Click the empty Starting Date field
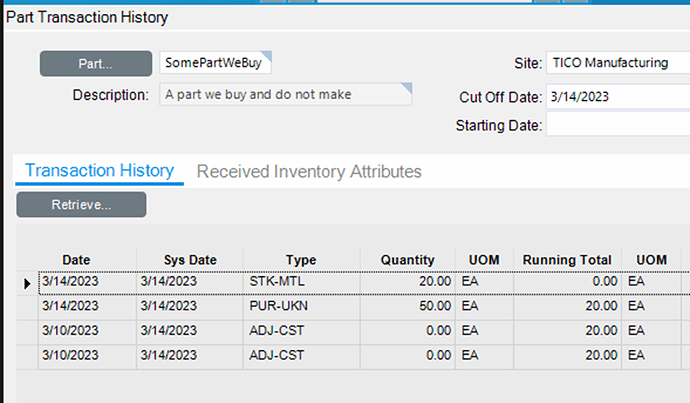The height and width of the screenshot is (403, 690). pos(617,125)
